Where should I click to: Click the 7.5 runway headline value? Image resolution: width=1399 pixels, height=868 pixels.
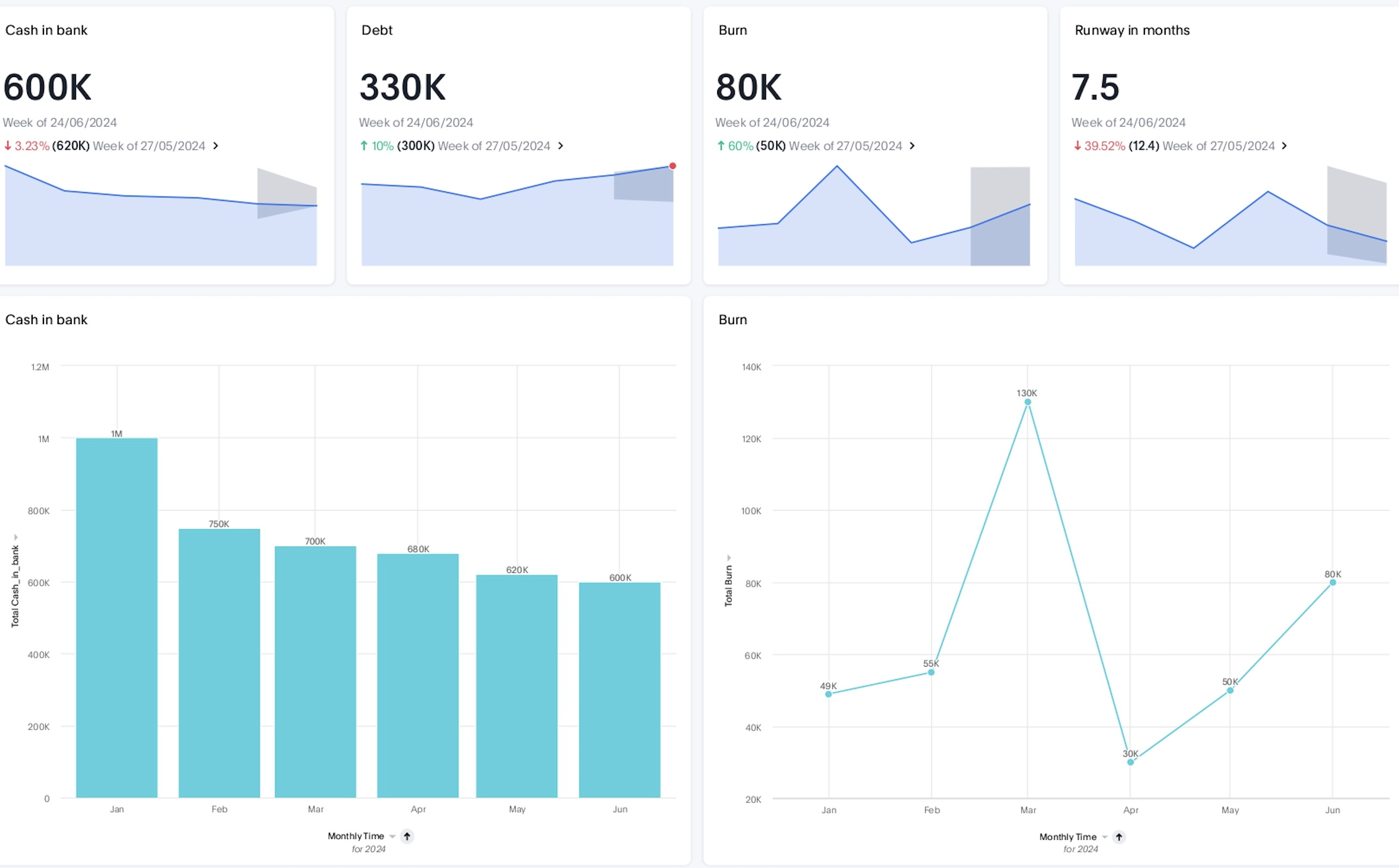point(1096,87)
